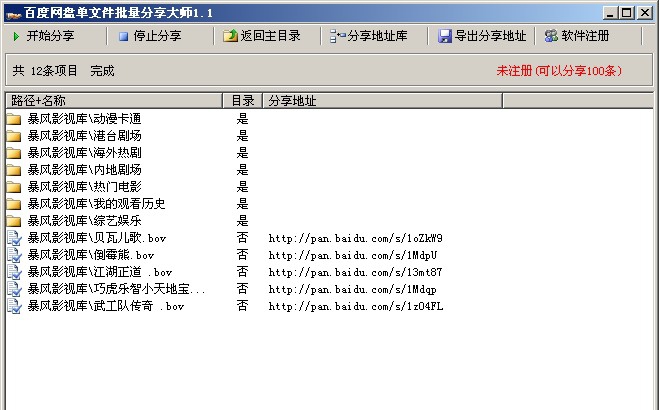Sort by 目录 column header
The height and width of the screenshot is (410, 659).
click(x=243, y=101)
